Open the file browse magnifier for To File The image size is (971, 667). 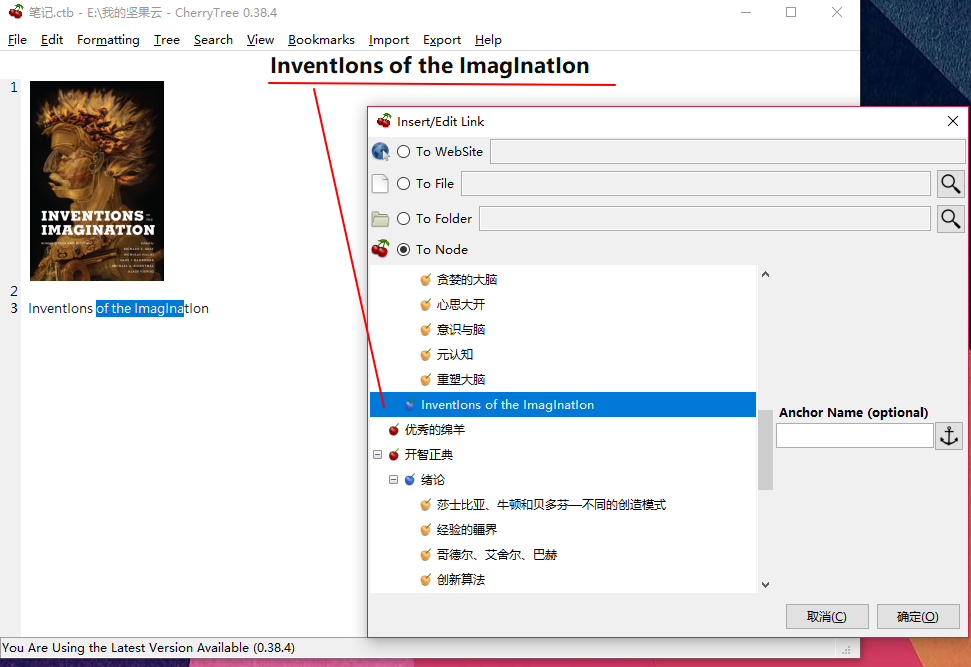[949, 183]
